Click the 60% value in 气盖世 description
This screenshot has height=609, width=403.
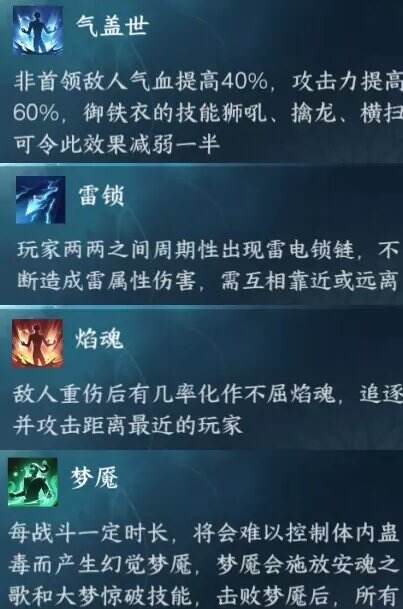[x=36, y=113]
